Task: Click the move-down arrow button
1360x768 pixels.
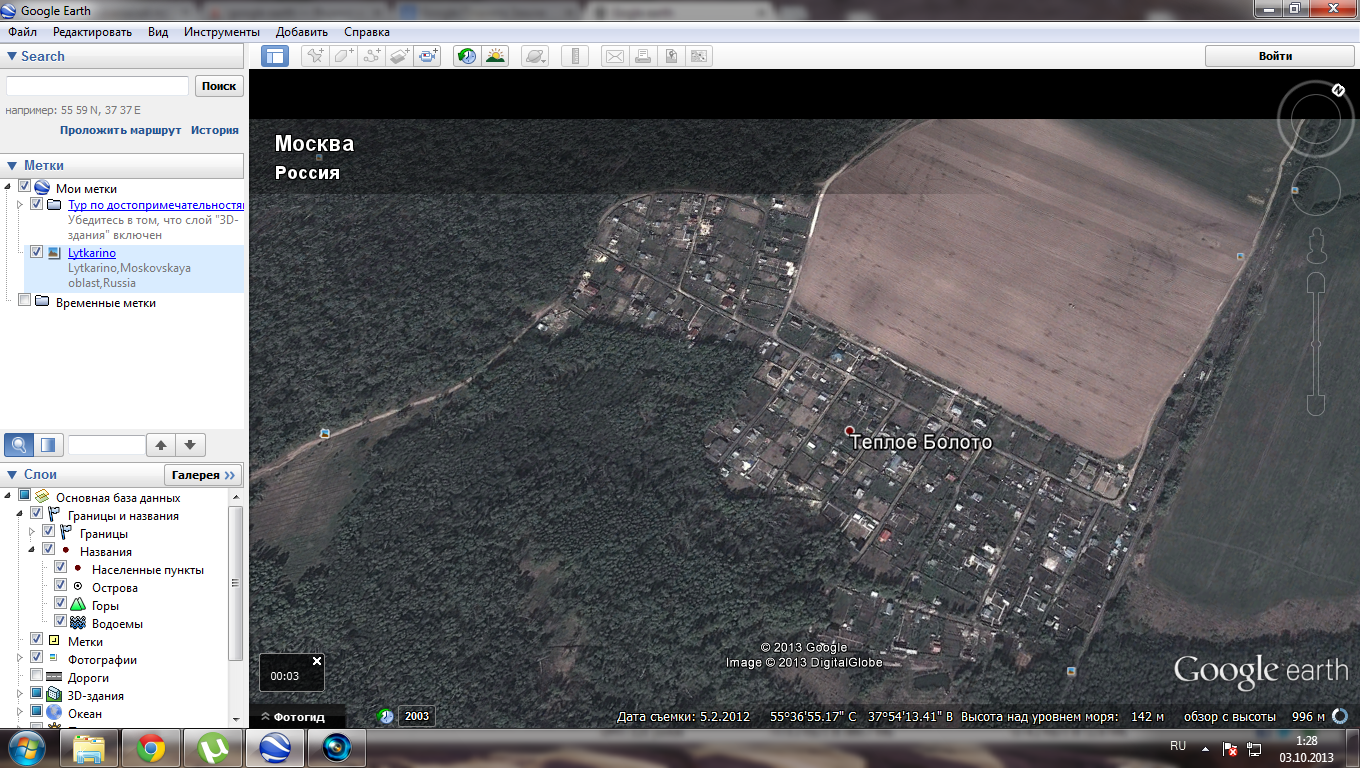Action: coord(191,445)
